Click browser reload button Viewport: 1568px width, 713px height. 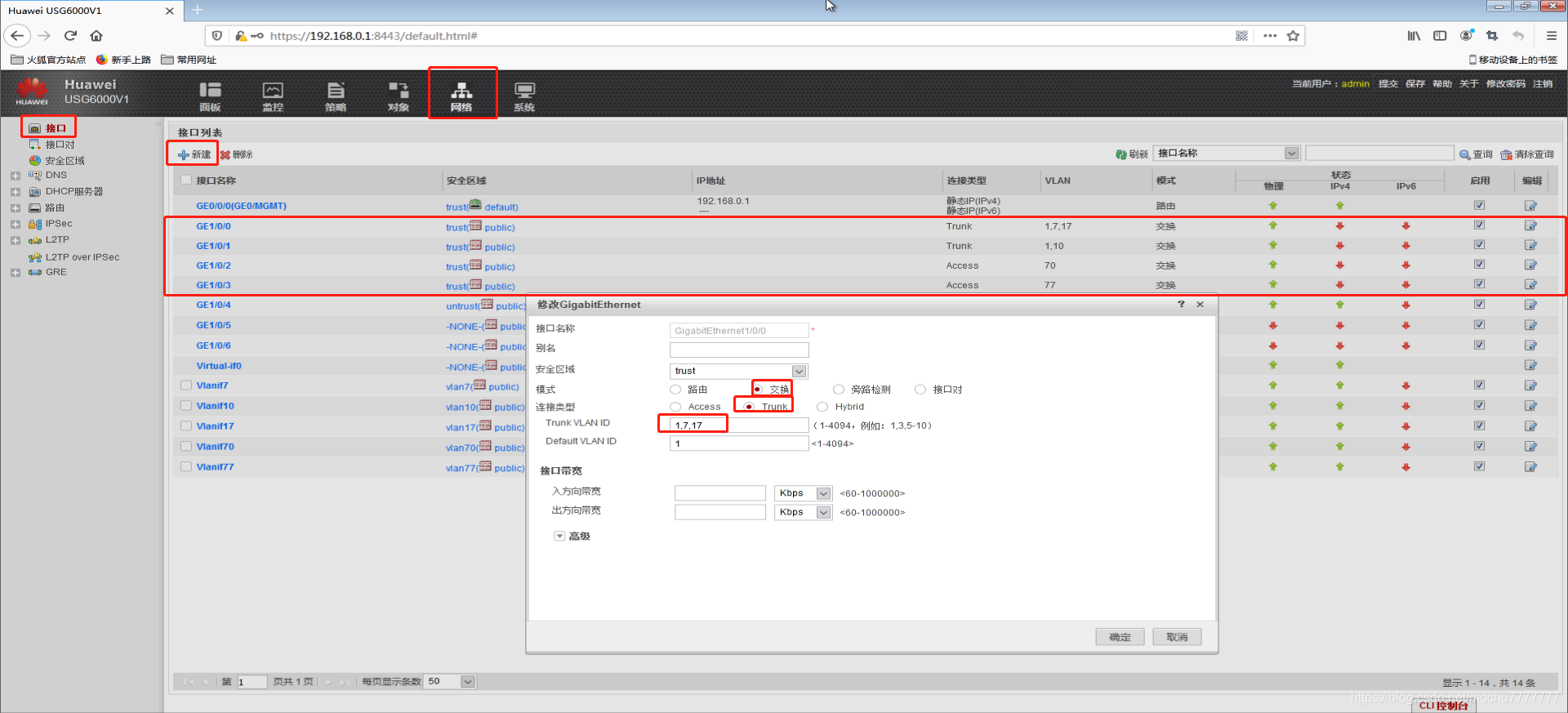click(70, 36)
